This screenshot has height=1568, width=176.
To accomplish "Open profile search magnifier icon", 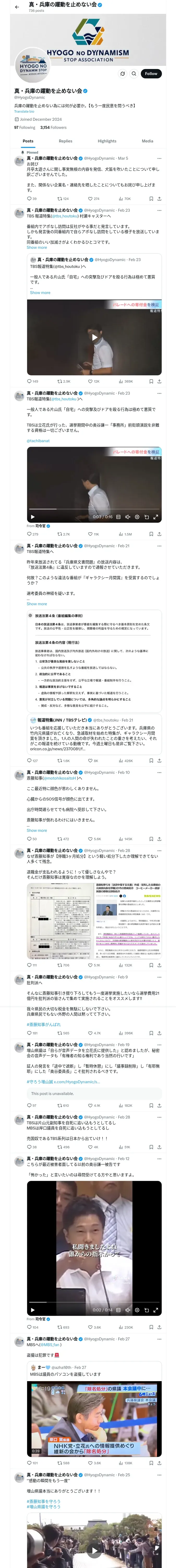I will (133, 74).
